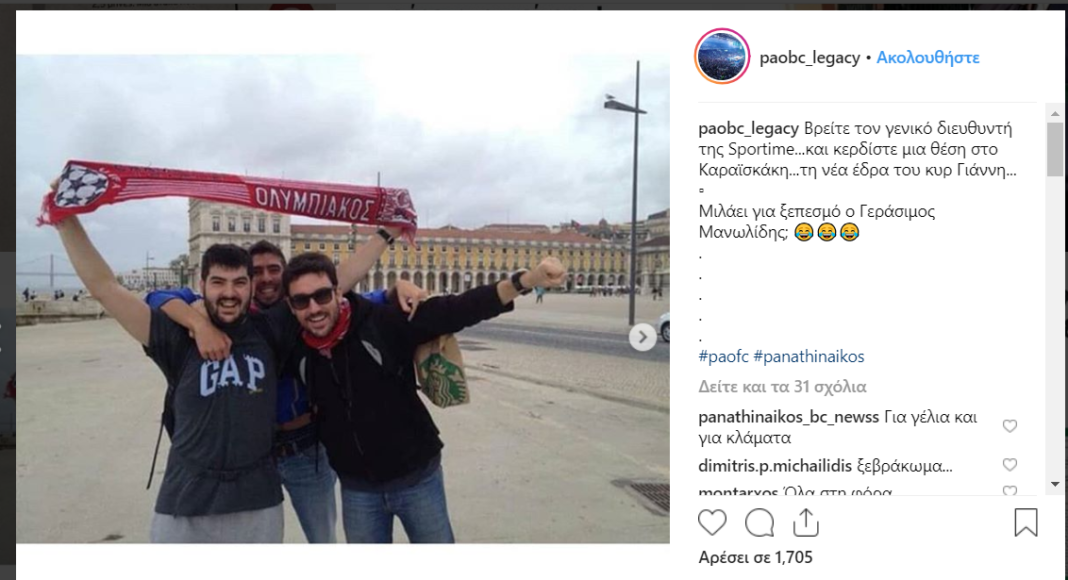The width and height of the screenshot is (1068, 580).
Task: Click the paobc_legacy username in the caption
Action: click(749, 129)
